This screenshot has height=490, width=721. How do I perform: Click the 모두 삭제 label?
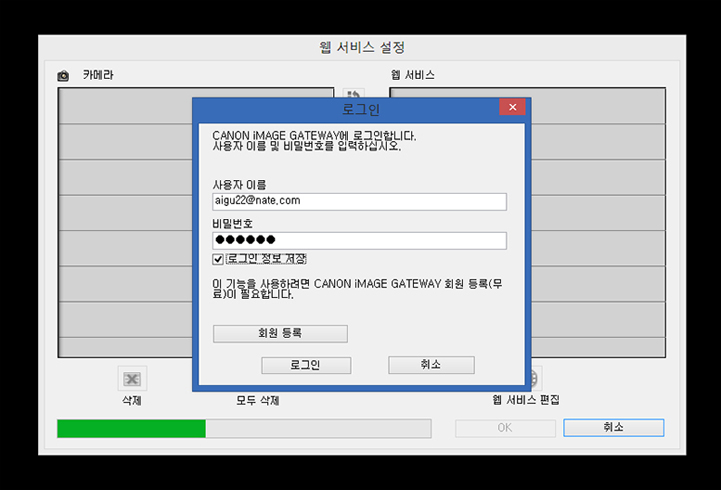[x=258, y=400]
